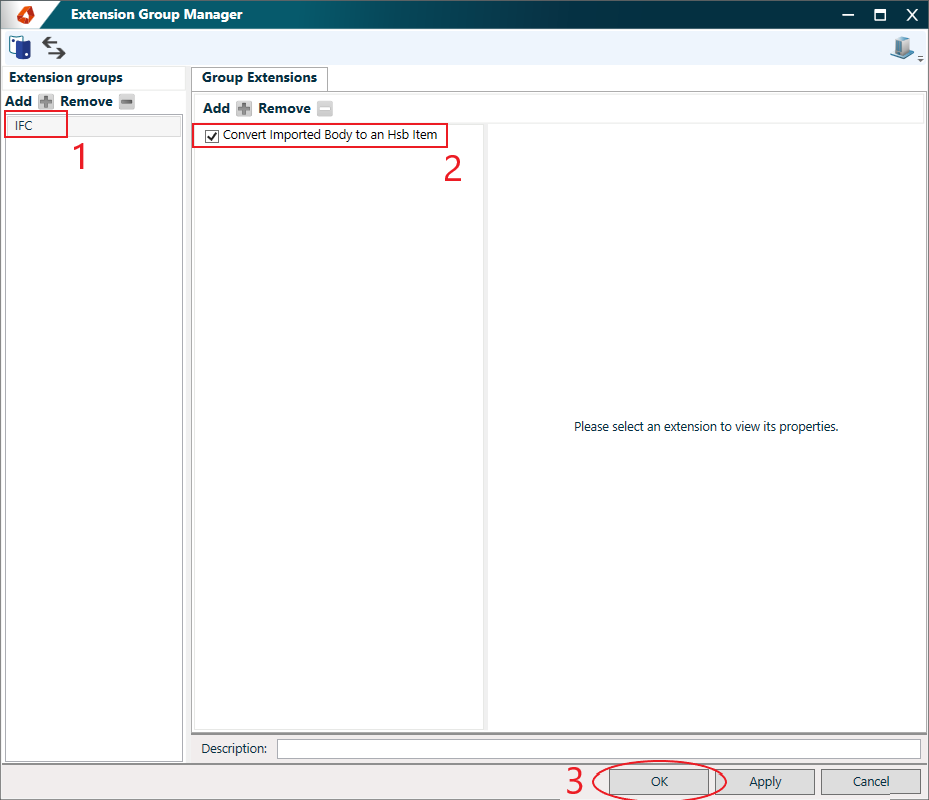This screenshot has width=929, height=800.
Task: Click the Apply button
Action: coord(765,782)
